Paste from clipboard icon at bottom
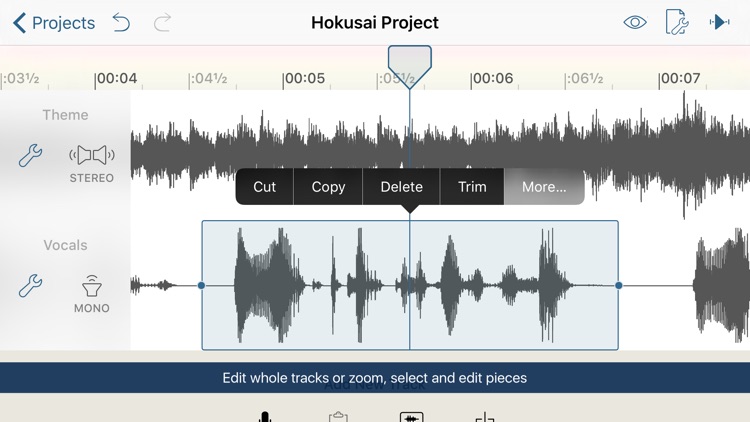Viewport: 750px width, 422px height. (x=338, y=416)
